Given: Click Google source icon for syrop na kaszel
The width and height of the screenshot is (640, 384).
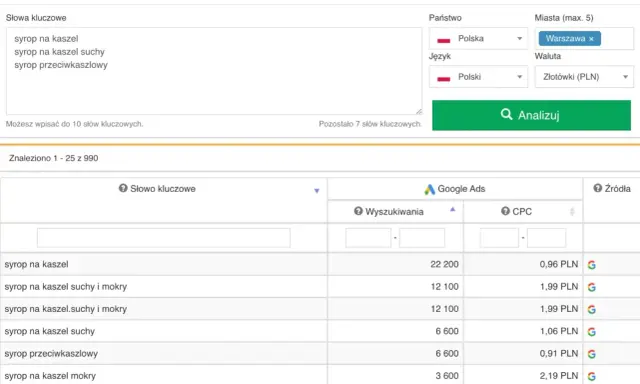Looking at the screenshot, I should (x=591, y=265).
